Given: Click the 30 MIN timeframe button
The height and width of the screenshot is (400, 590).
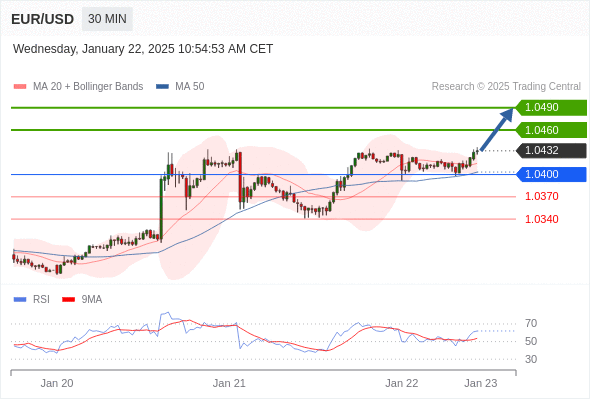Looking at the screenshot, I should [x=107, y=19].
